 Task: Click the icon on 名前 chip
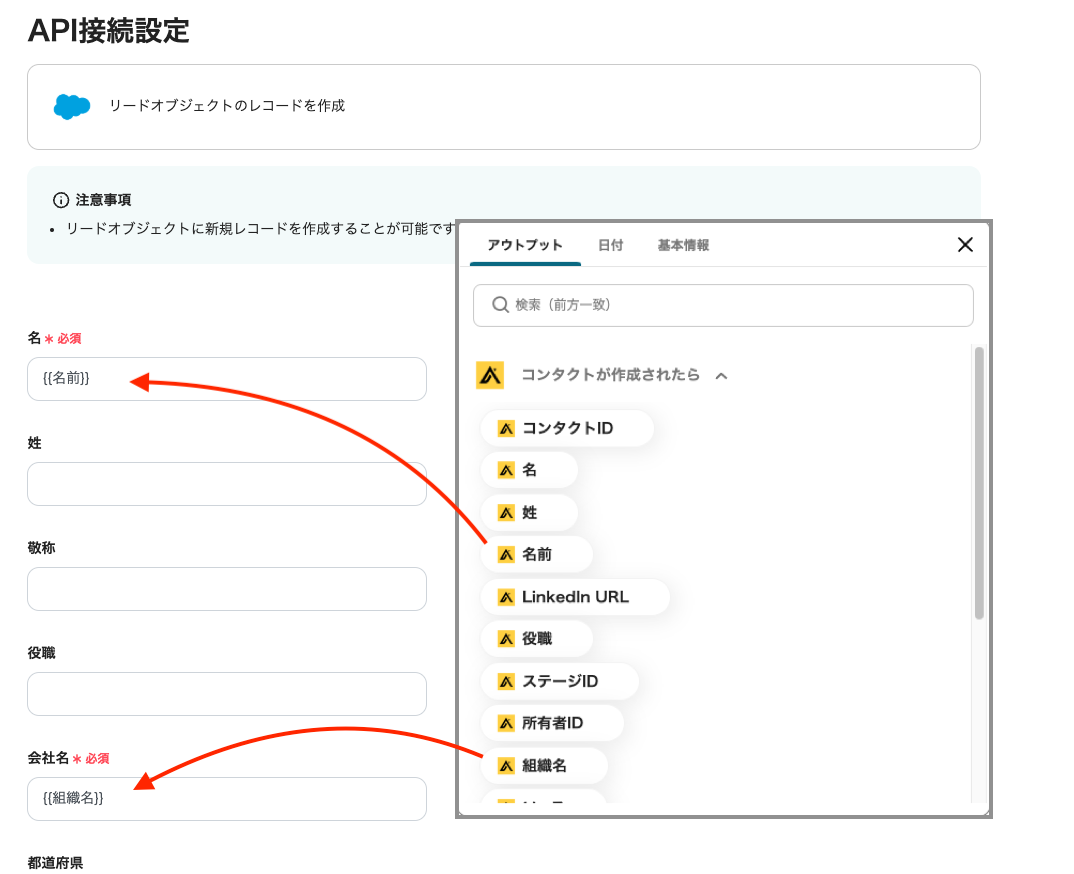coord(506,555)
